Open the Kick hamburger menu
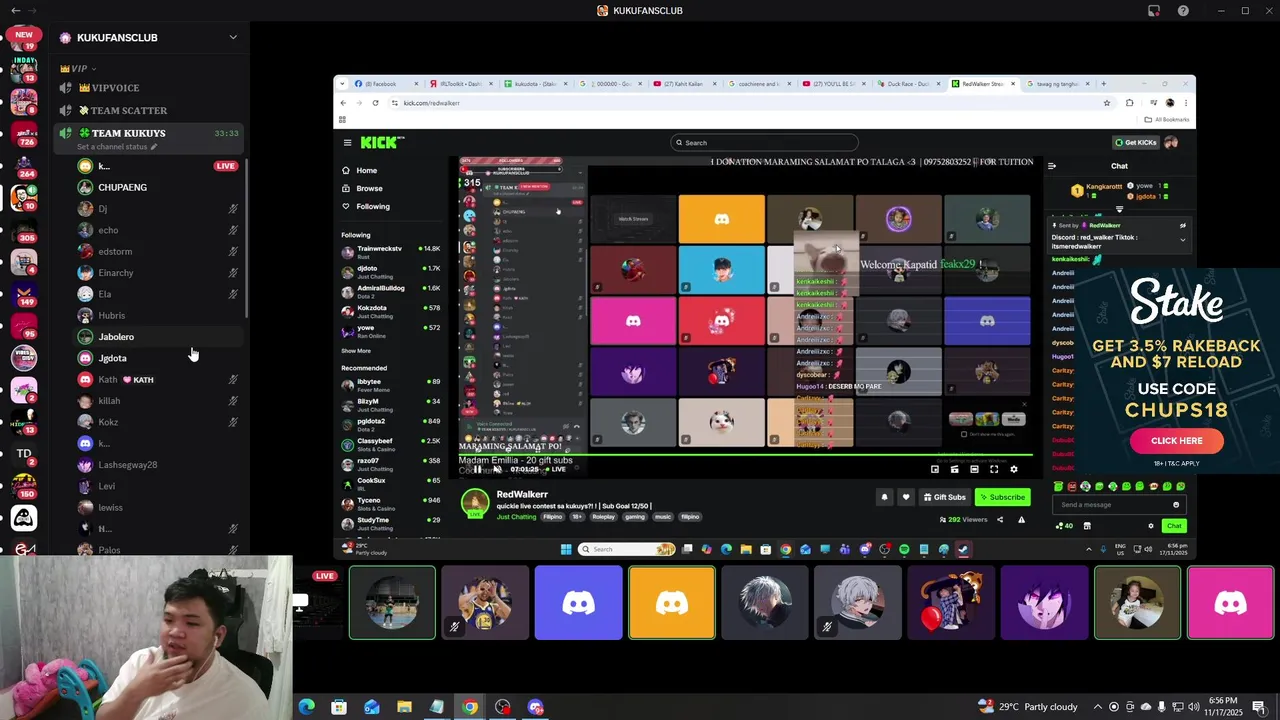The width and height of the screenshot is (1280, 720). (x=347, y=143)
